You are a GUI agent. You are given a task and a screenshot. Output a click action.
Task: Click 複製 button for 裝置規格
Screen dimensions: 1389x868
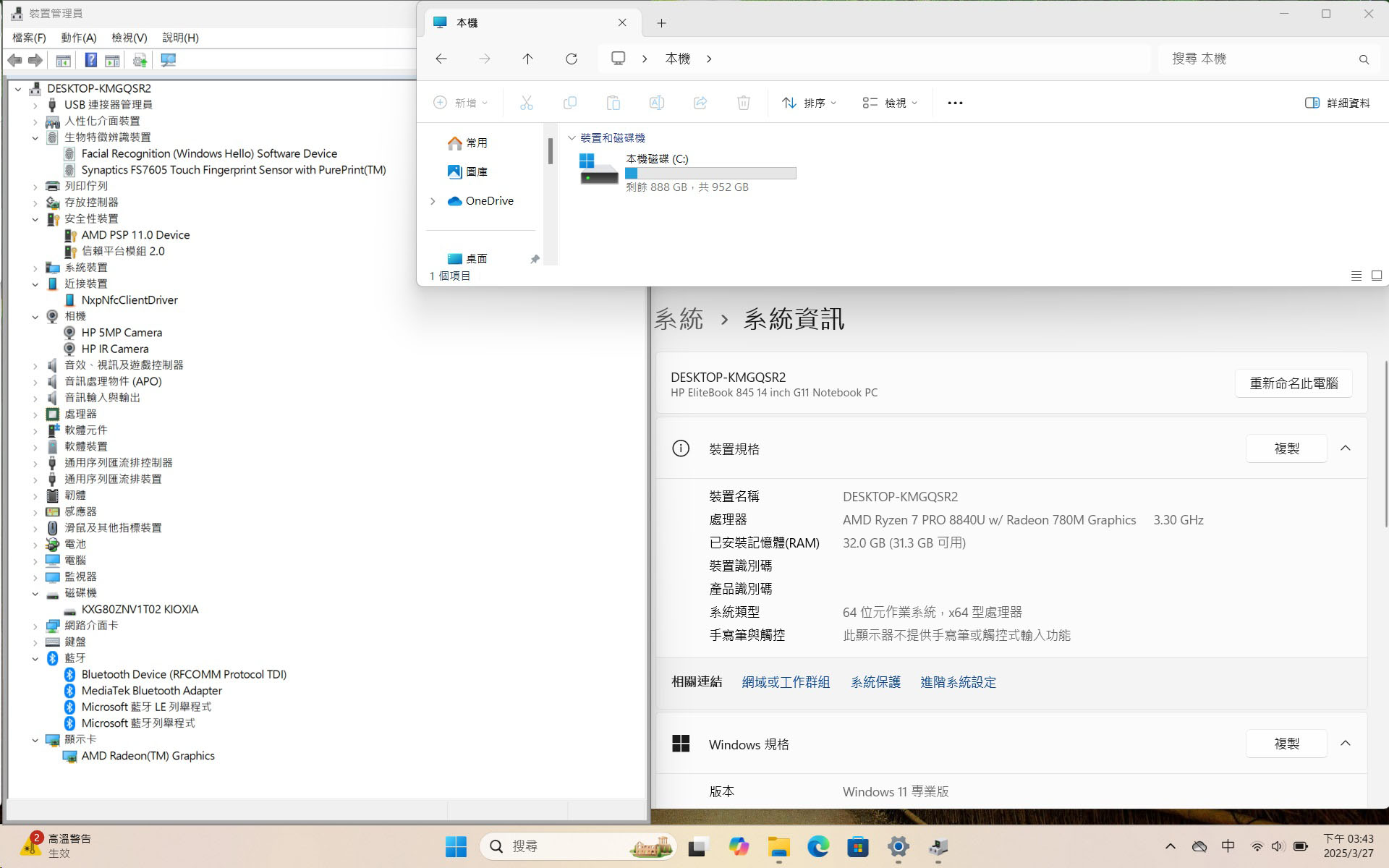click(1286, 448)
